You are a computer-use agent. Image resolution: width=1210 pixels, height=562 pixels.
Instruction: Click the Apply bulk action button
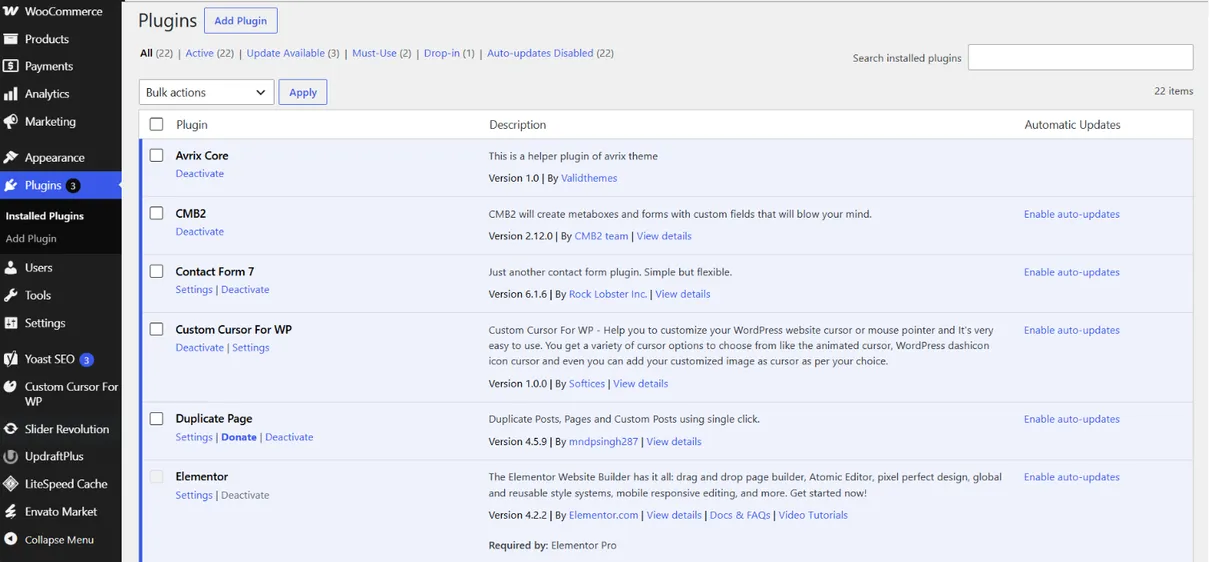coord(303,92)
